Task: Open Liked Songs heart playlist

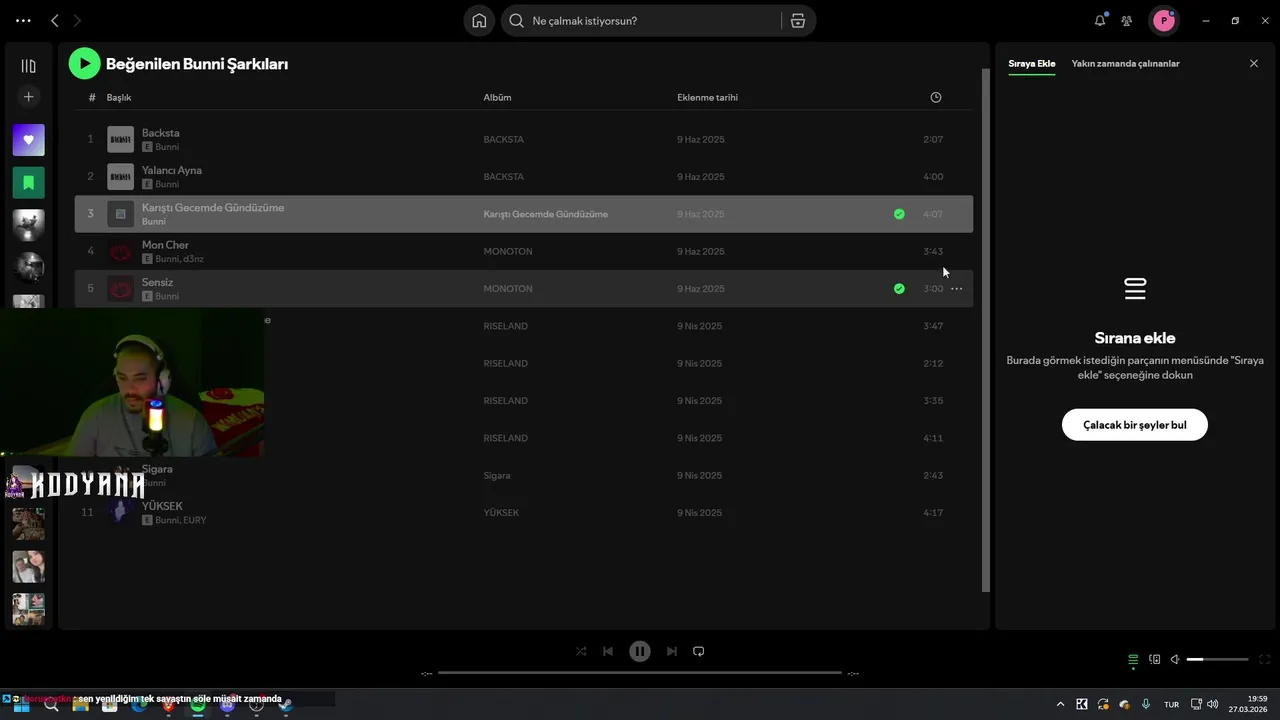Action: coord(28,140)
